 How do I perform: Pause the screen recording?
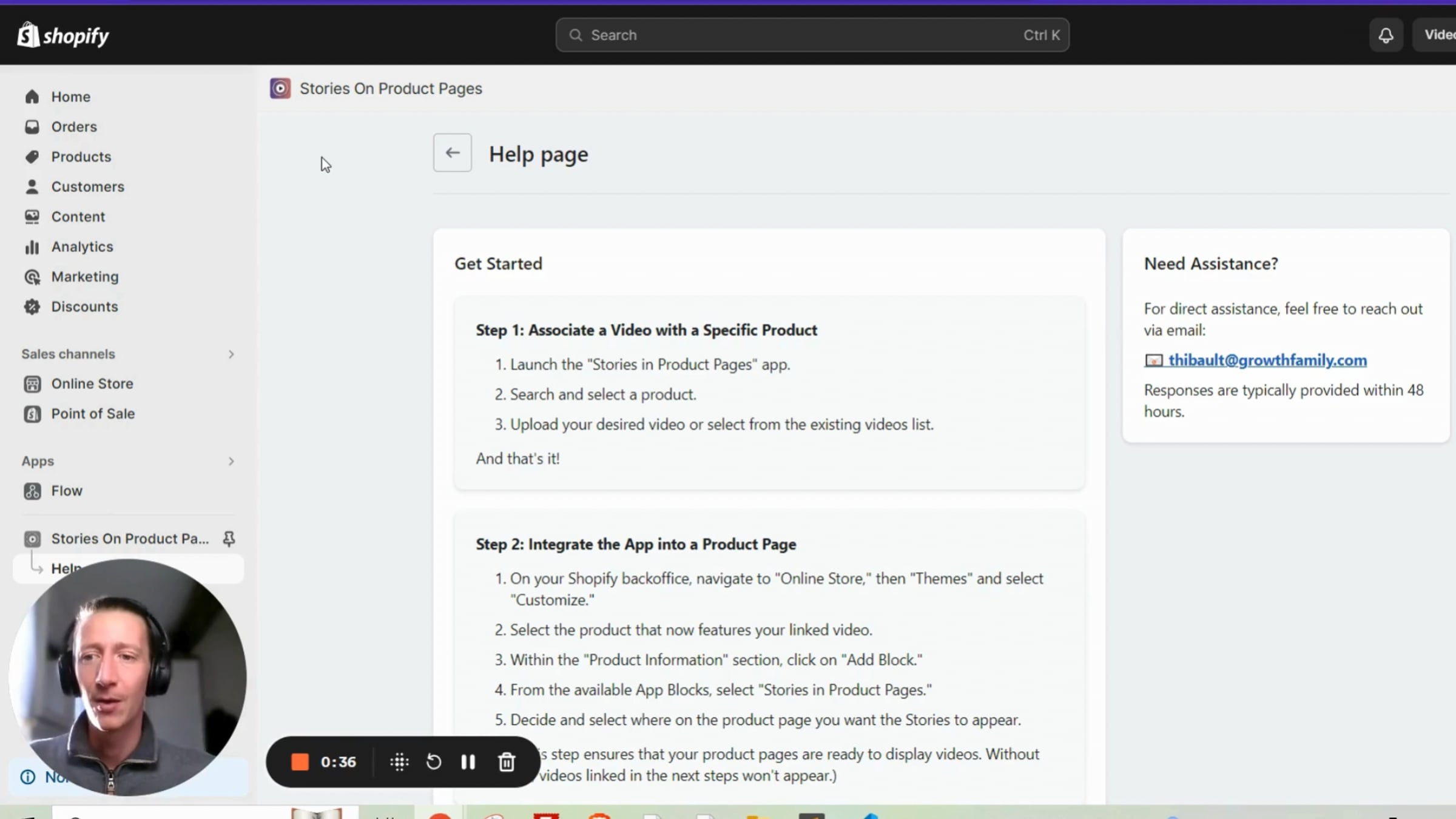click(x=468, y=762)
